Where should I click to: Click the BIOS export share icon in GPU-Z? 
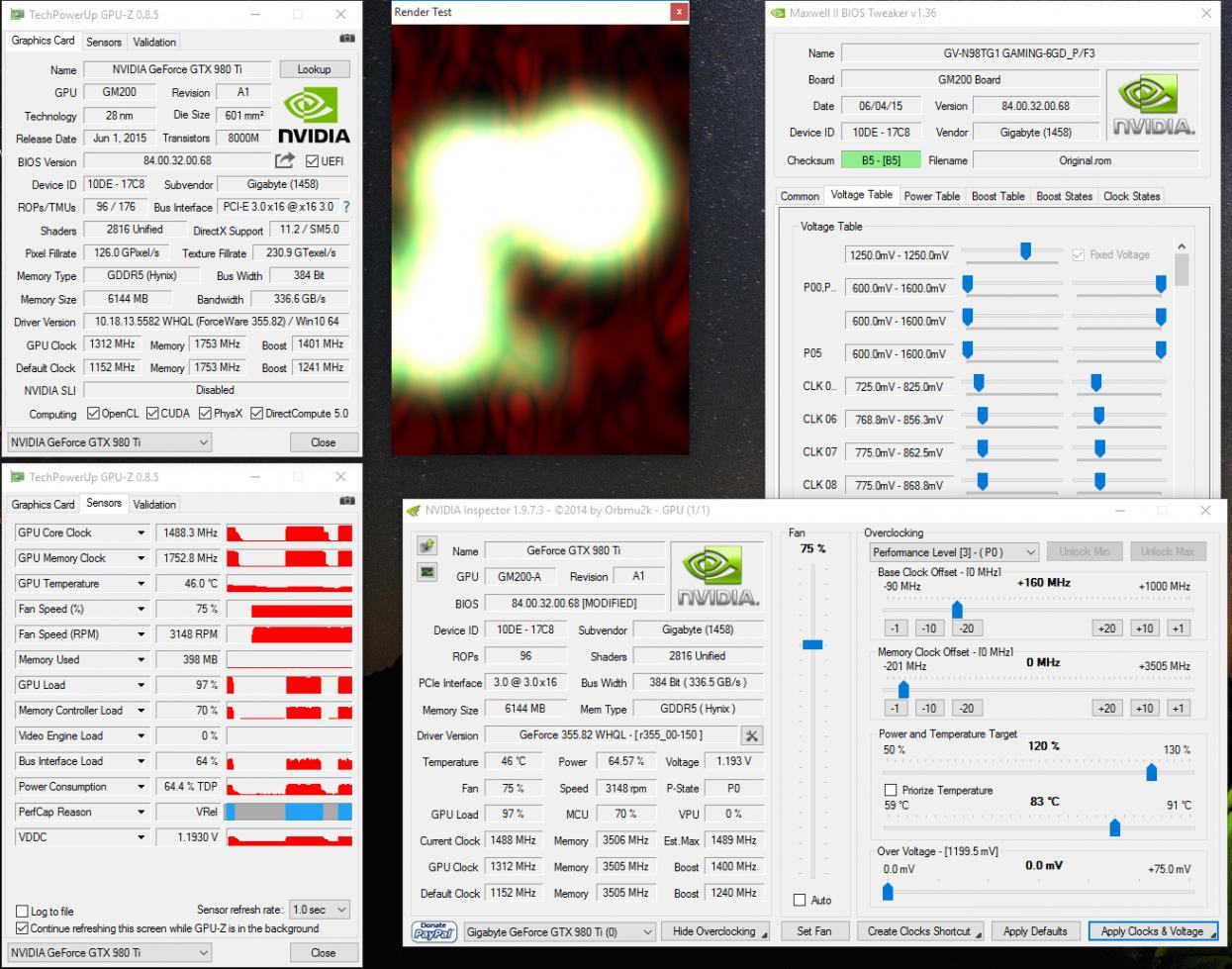284,160
